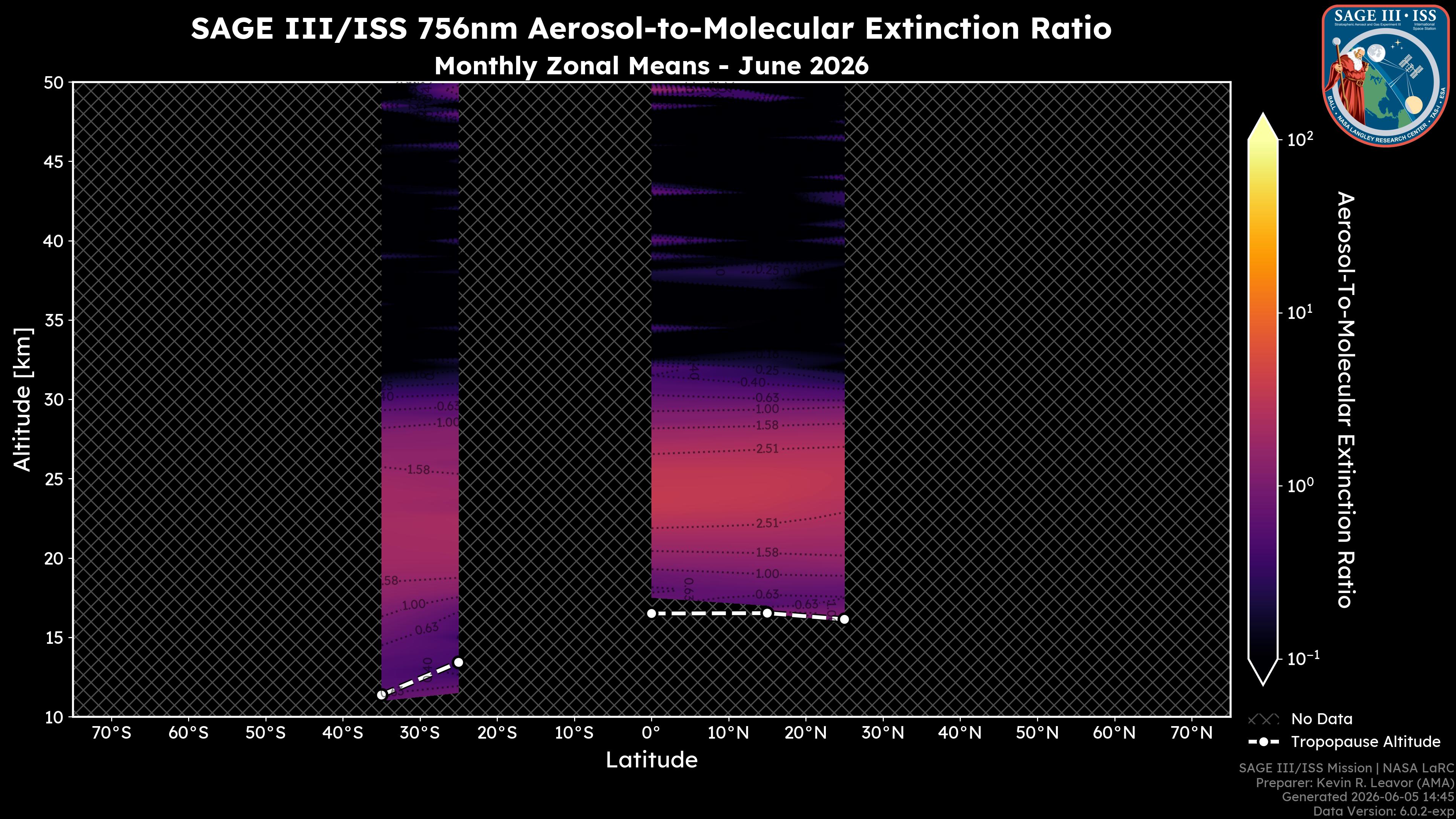Click the colorbar tick label 10⁰

click(x=1300, y=485)
